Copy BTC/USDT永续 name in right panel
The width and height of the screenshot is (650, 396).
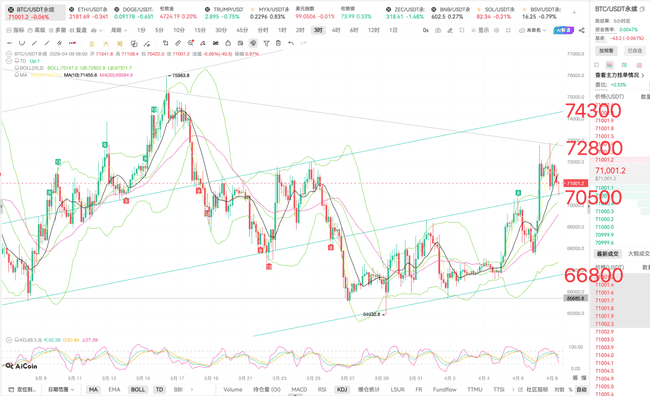click(x=643, y=9)
